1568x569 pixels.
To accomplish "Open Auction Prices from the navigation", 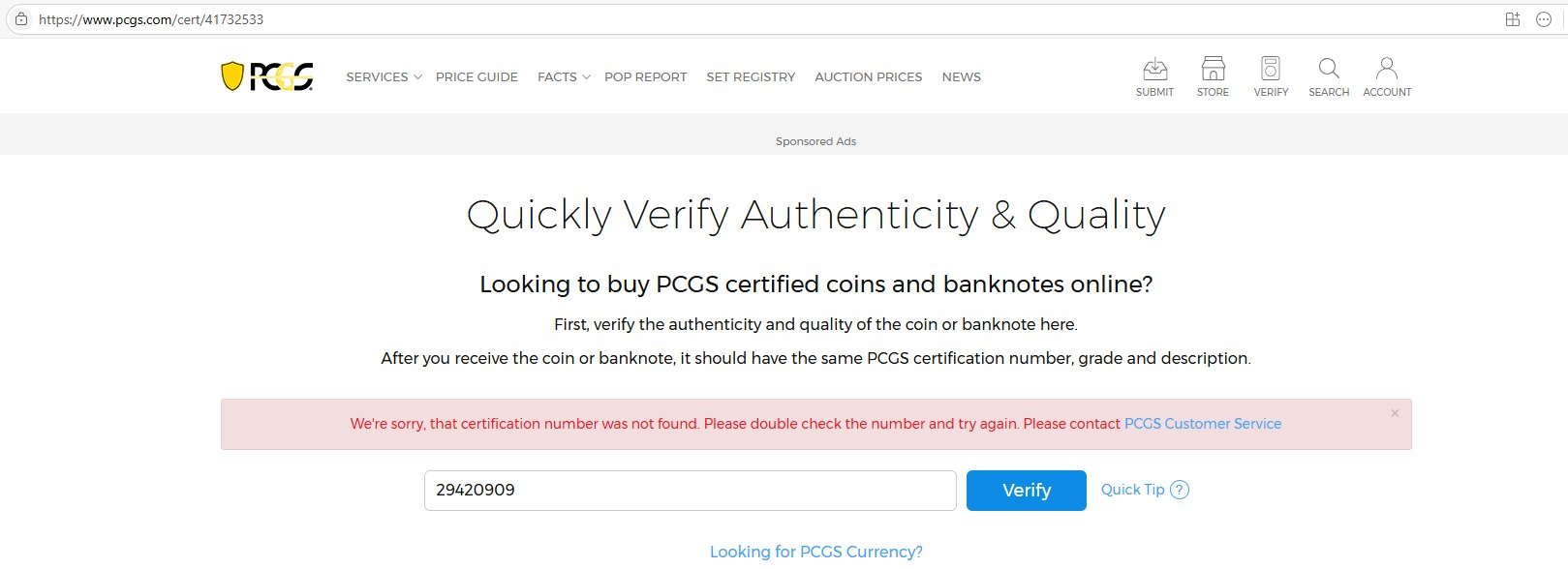I will tap(868, 76).
